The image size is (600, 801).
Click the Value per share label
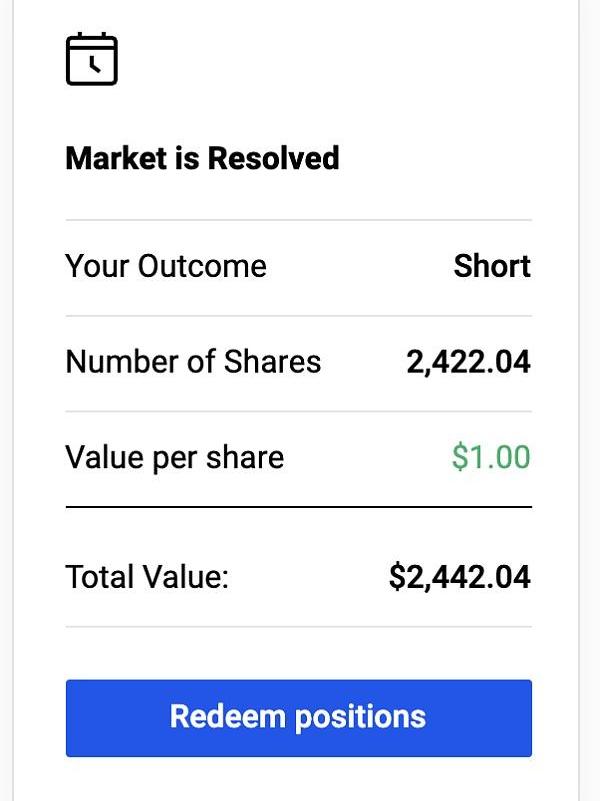coord(175,458)
